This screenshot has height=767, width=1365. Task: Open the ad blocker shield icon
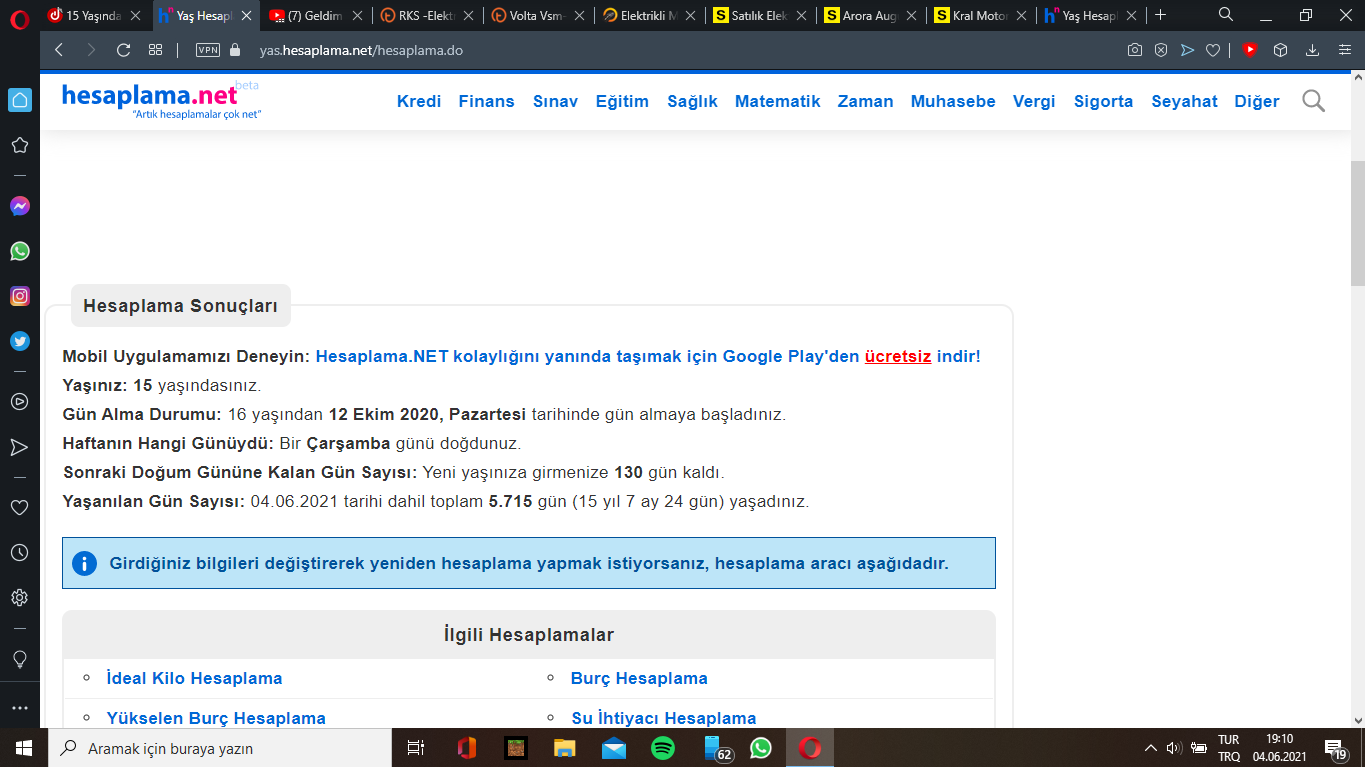(x=1161, y=50)
